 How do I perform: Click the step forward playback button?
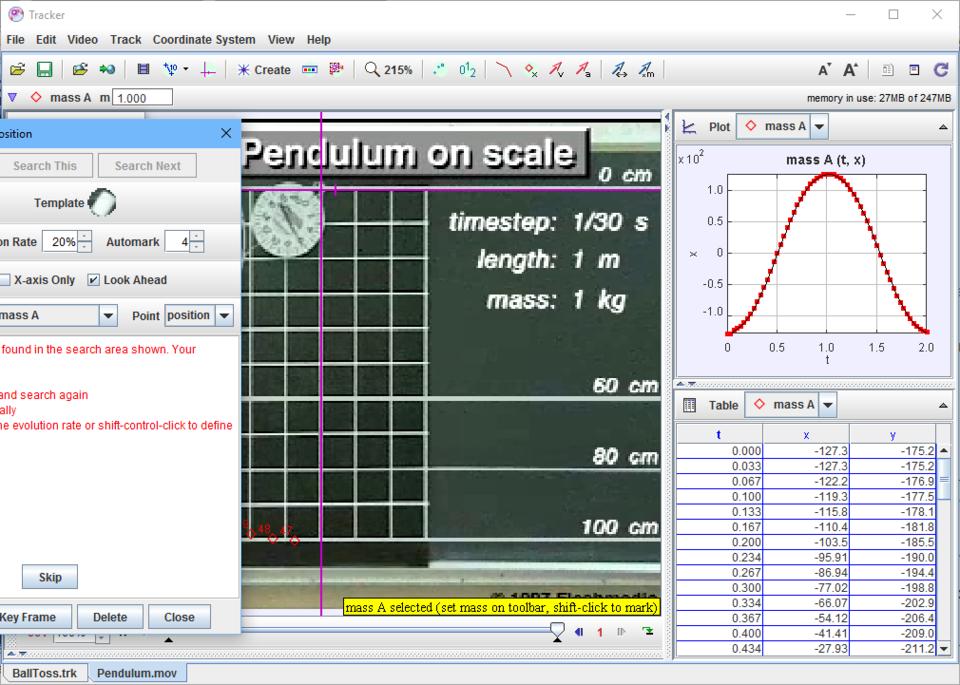pyautogui.click(x=621, y=632)
